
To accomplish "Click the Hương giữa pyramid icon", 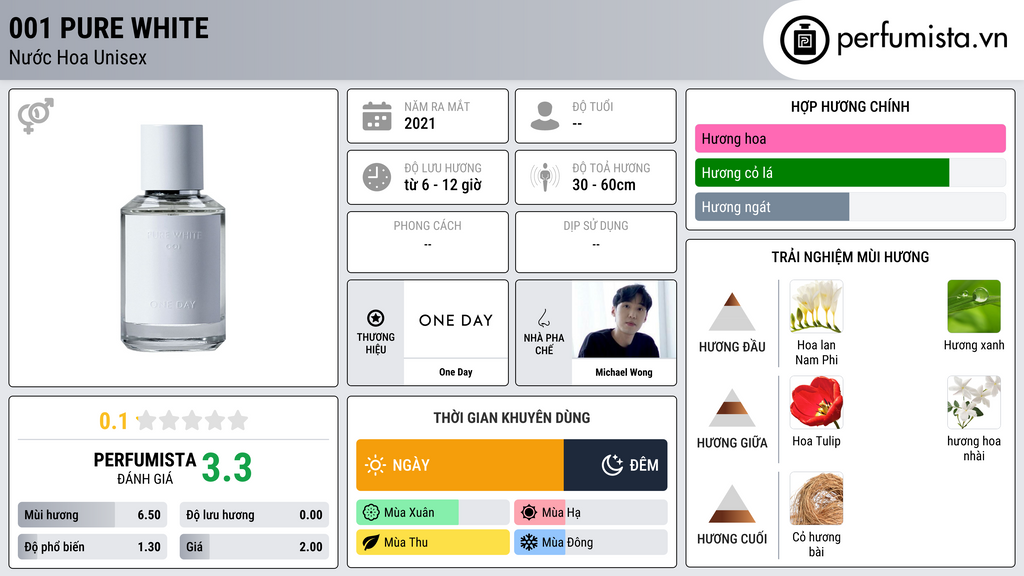I will pyautogui.click(x=732, y=408).
